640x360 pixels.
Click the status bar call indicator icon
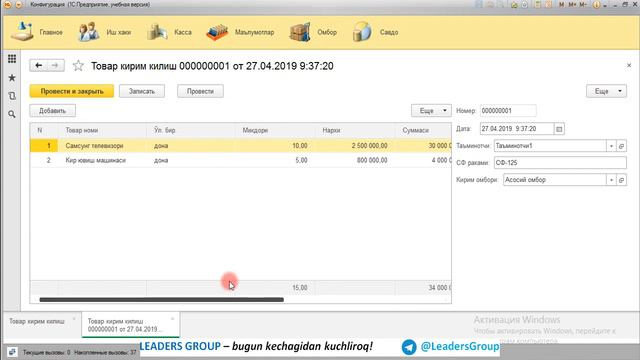[x=12, y=352]
